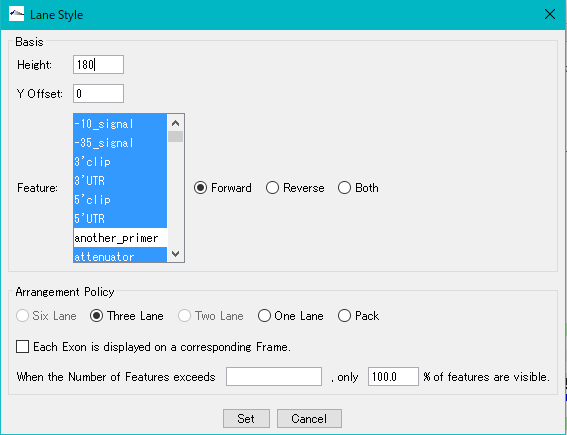Image resolution: width=567 pixels, height=435 pixels.
Task: Focus the Number of Features exceeds field
Action: pyautogui.click(x=274, y=376)
